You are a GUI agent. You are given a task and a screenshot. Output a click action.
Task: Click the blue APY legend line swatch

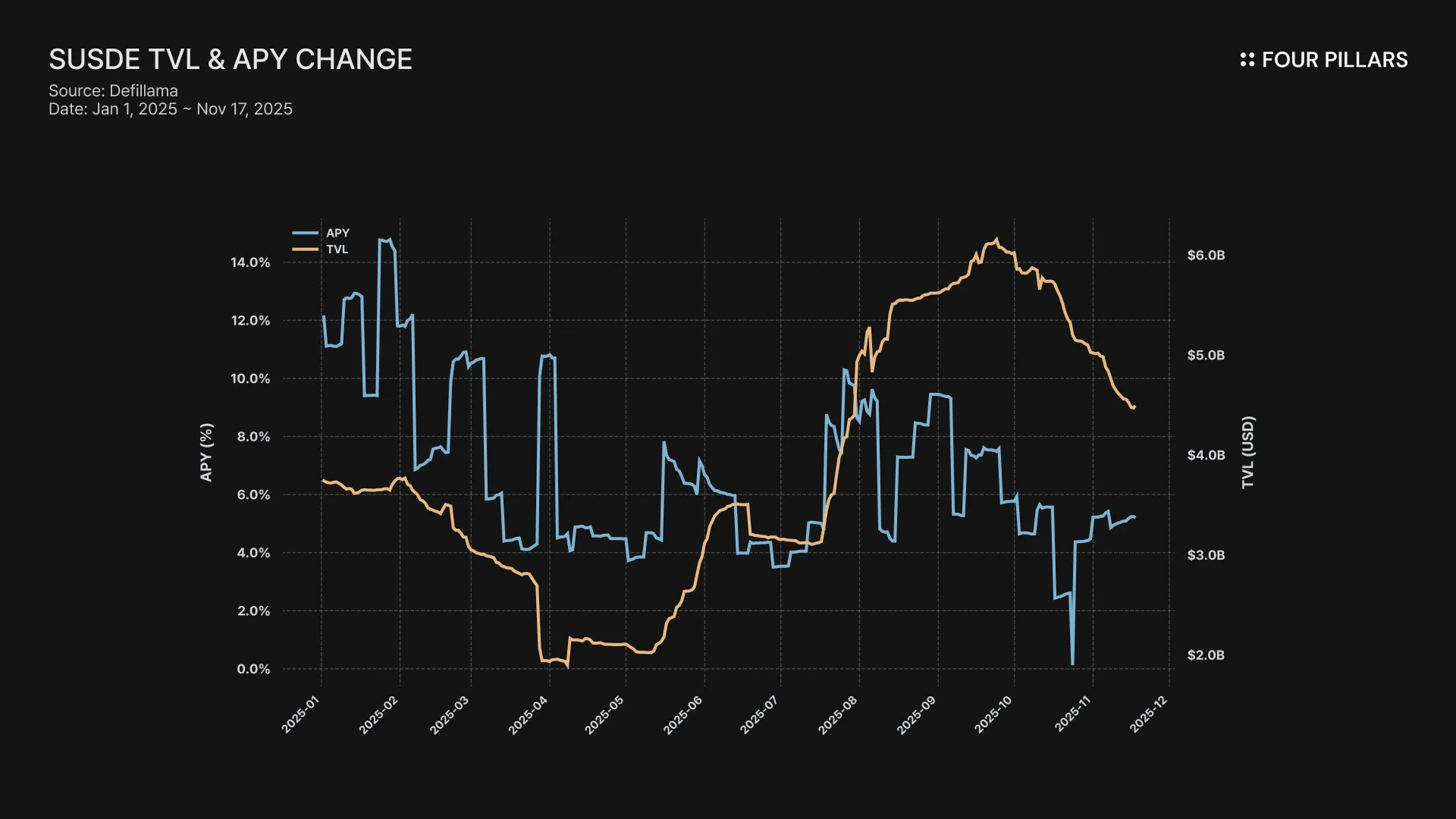click(305, 233)
